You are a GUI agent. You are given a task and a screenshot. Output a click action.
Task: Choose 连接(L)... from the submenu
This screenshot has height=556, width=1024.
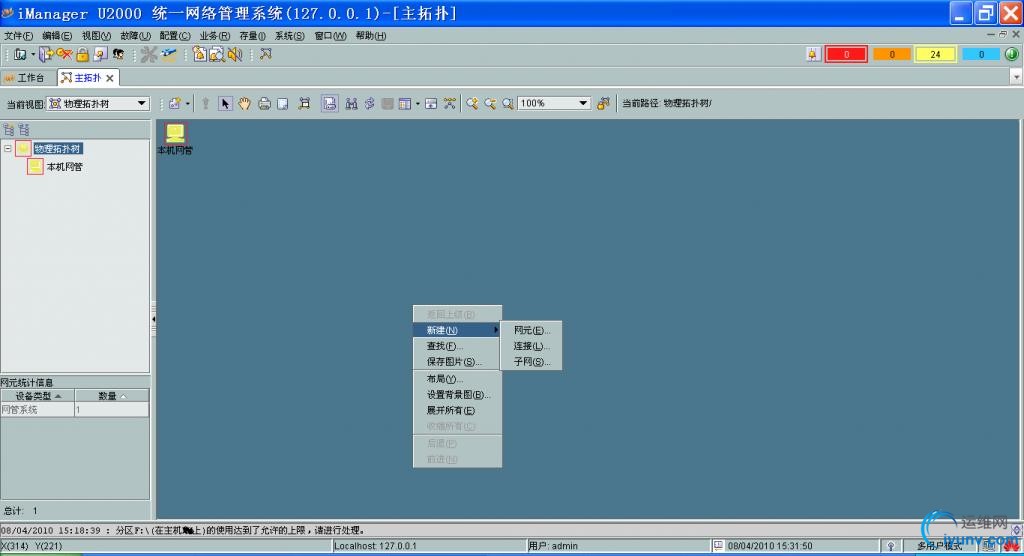[x=531, y=346]
